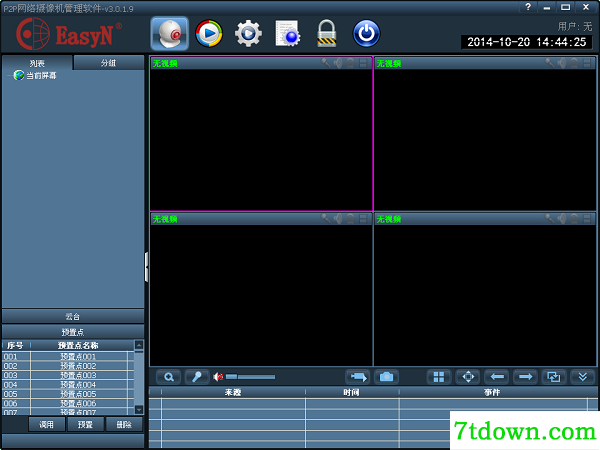
Task: Select preset row 预置点004
Action: (68, 385)
